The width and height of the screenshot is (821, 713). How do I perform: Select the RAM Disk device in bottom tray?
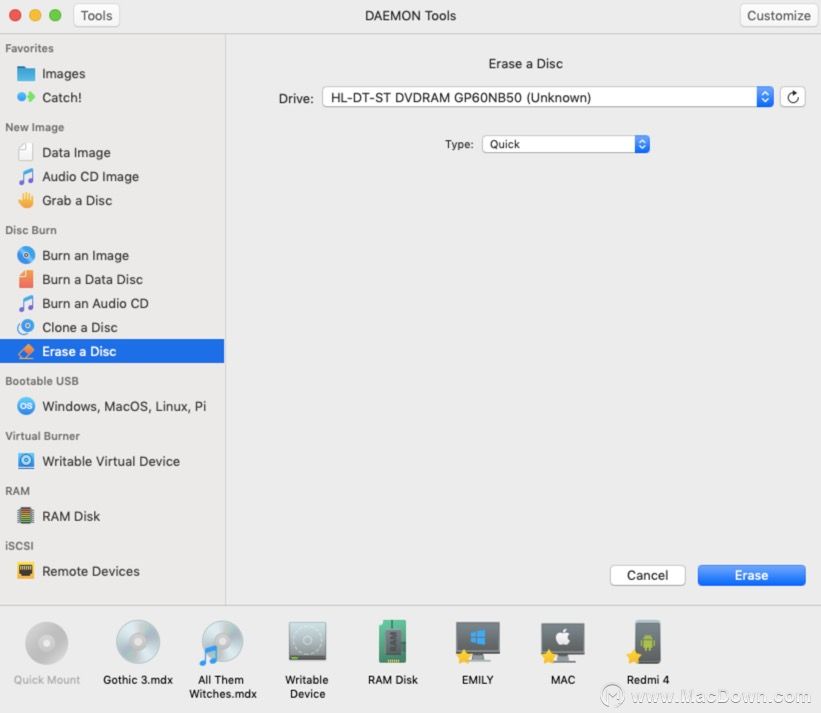393,642
